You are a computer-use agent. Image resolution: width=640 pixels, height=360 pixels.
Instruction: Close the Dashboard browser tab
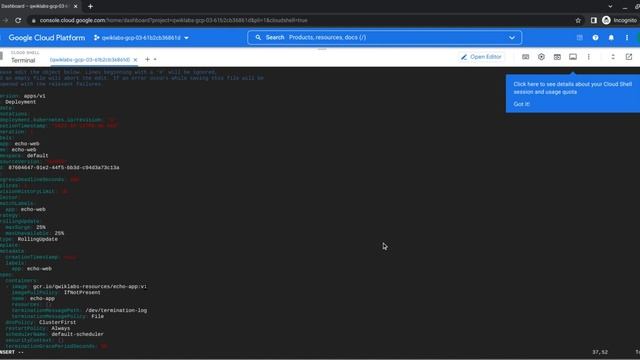pos(76,6)
